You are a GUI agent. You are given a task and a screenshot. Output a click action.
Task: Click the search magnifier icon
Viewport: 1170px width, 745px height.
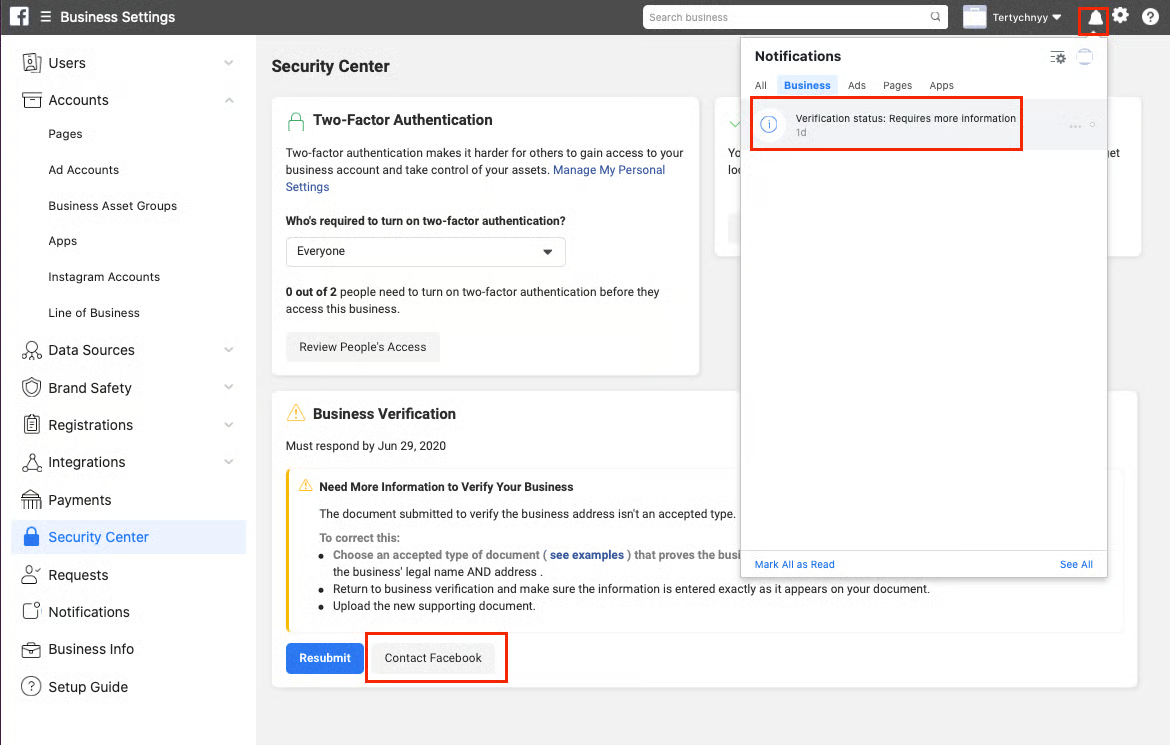click(x=936, y=17)
